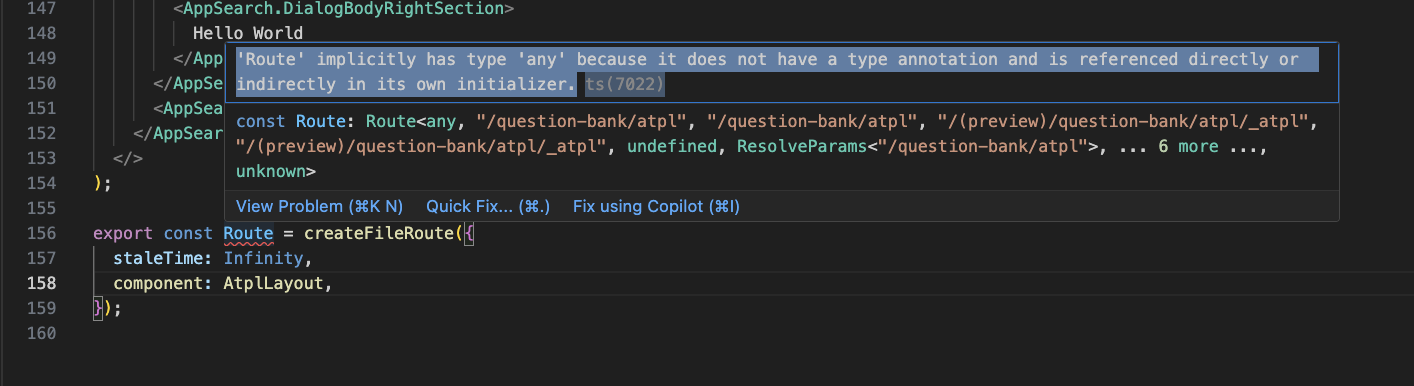Click the closing fragment tag on line 153
1414x386 pixels.
click(x=128, y=158)
